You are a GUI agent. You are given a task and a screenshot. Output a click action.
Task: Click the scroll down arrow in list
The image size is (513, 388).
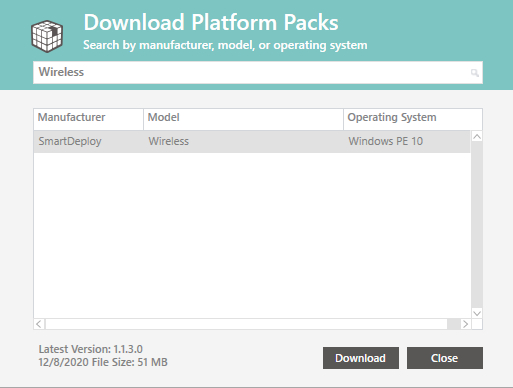click(x=477, y=313)
